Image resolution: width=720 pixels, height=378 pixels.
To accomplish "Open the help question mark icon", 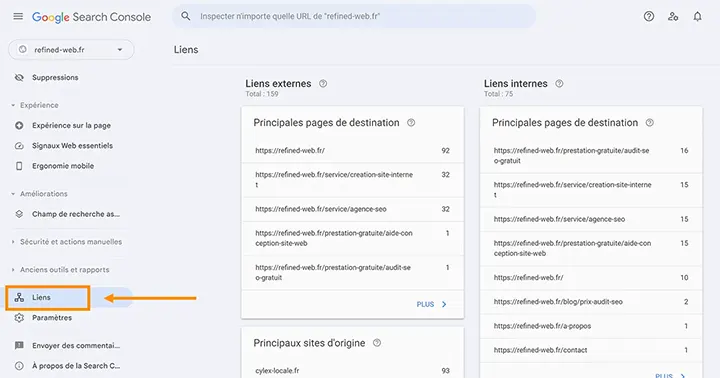I will 649,17.
